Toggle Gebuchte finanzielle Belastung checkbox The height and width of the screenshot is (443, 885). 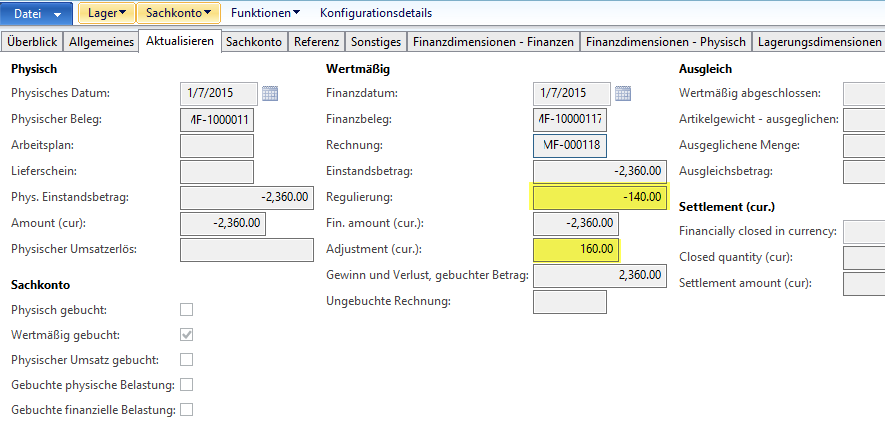coord(186,410)
